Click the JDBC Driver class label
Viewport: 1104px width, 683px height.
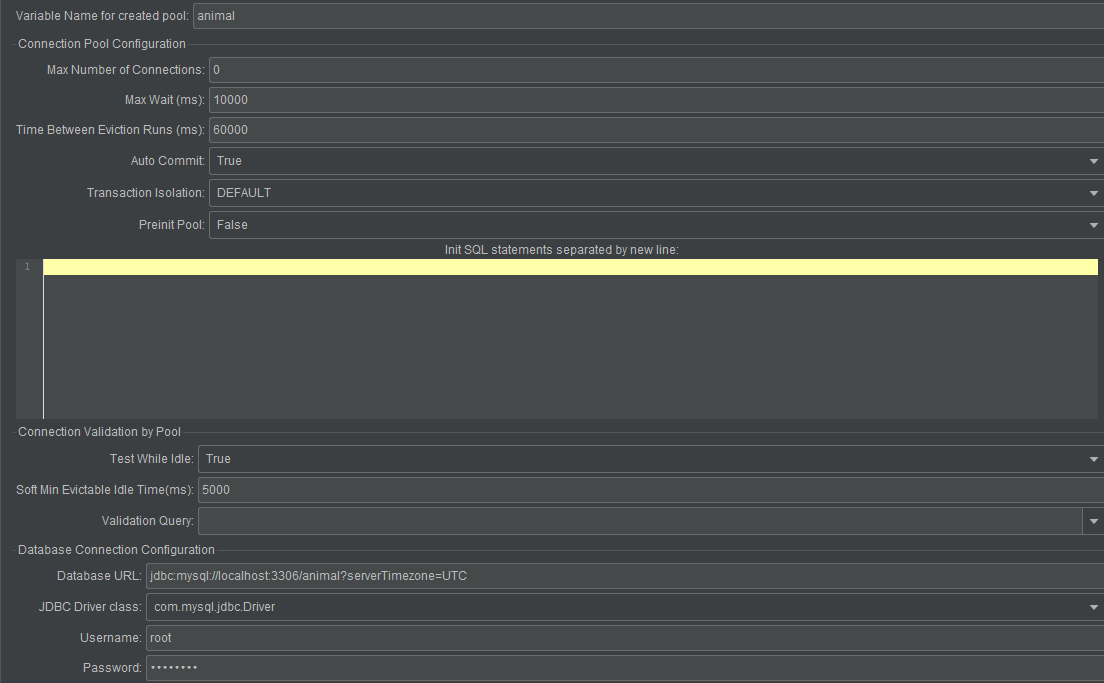[x=90, y=607]
